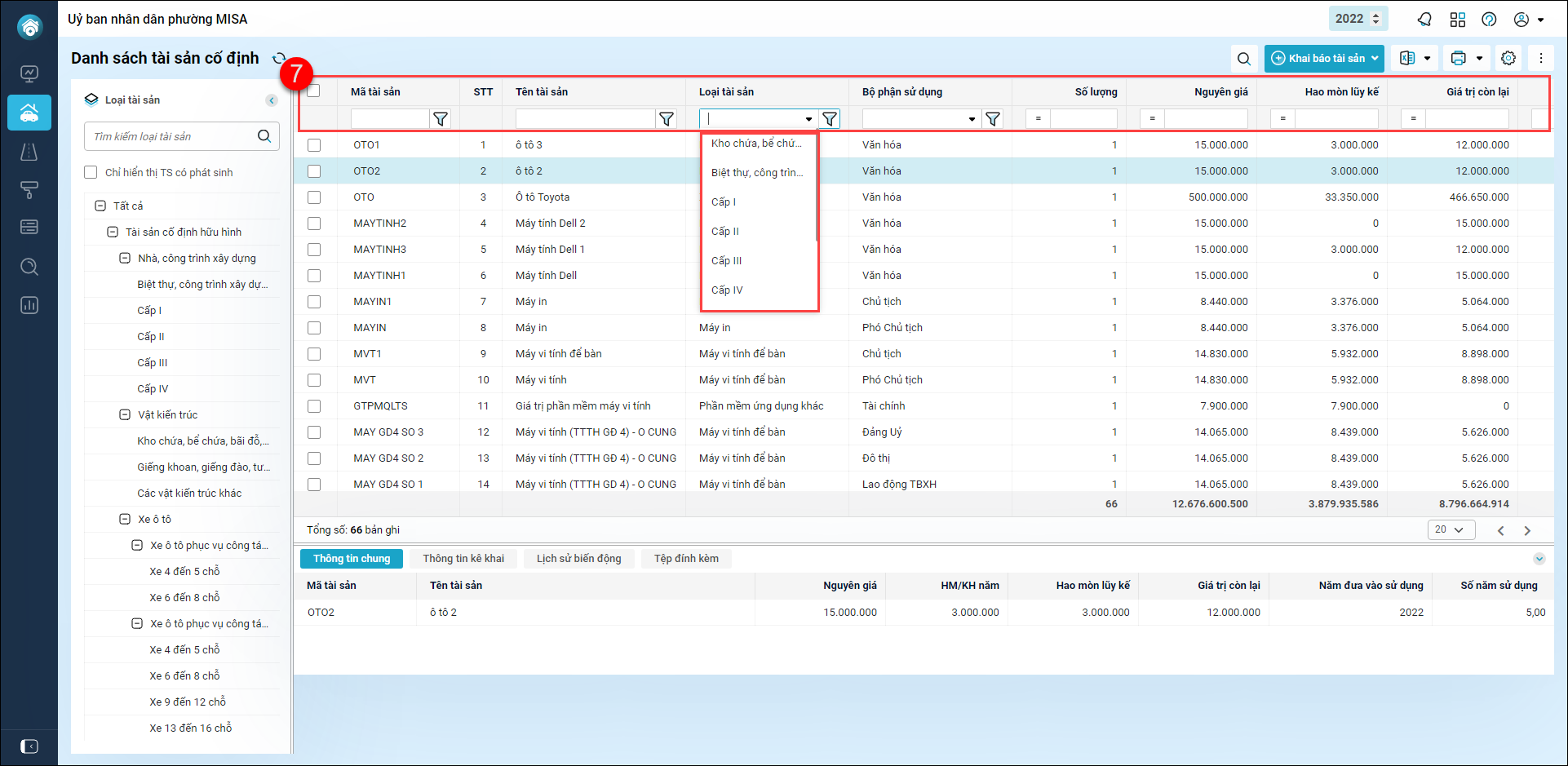
Task: Click the notification bell icon
Action: pyautogui.click(x=1424, y=20)
